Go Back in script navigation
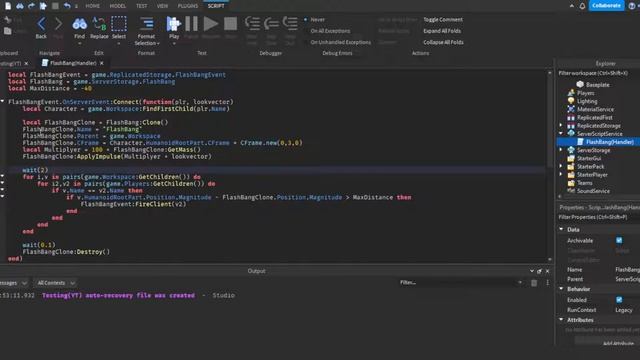640x360 pixels. point(41,24)
